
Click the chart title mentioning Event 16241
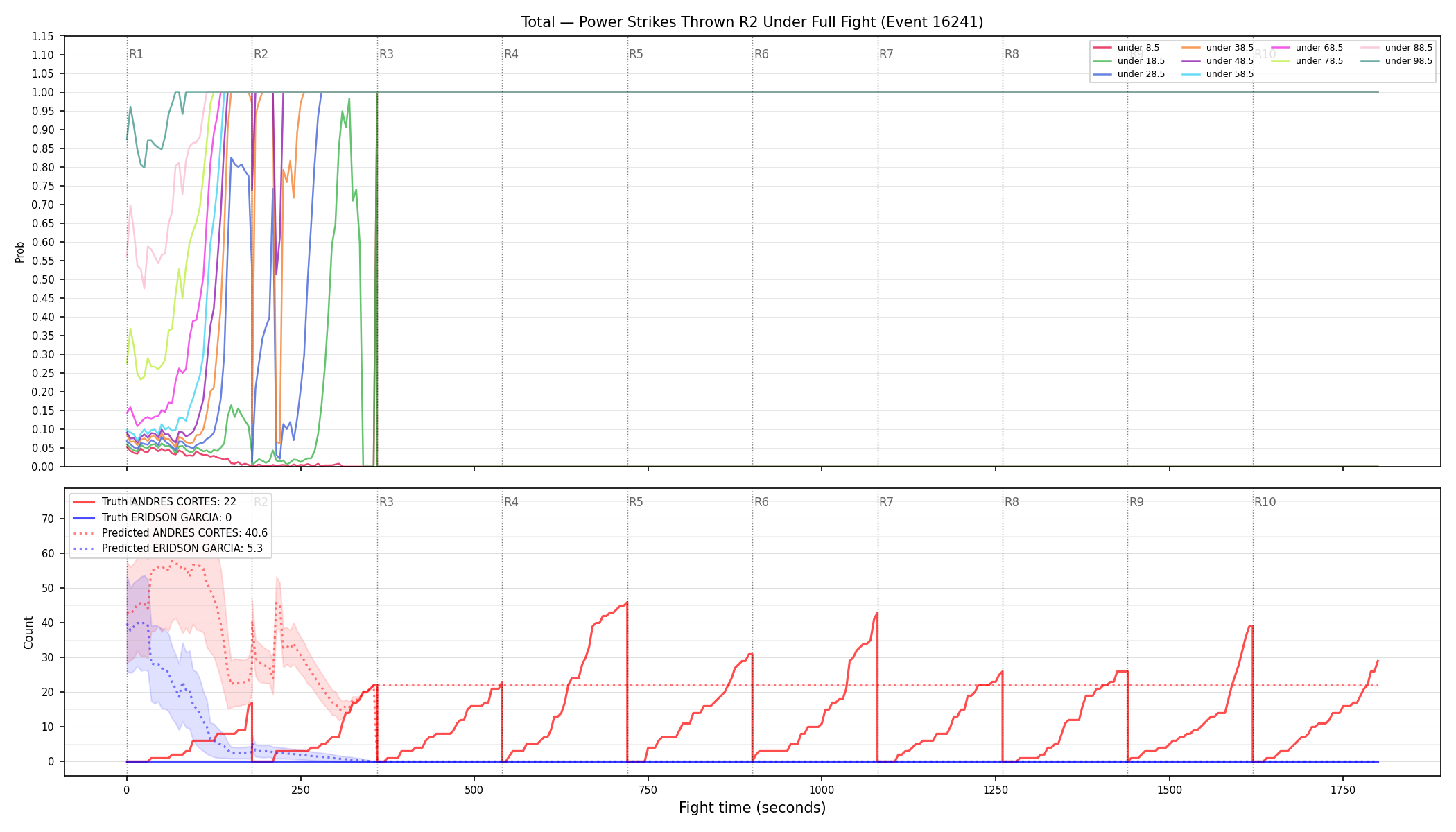(752, 22)
